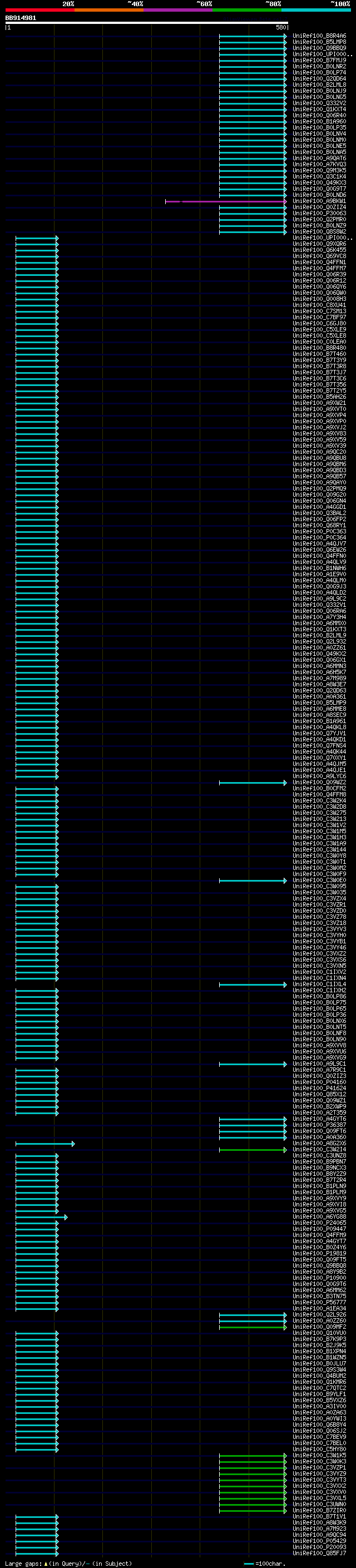The height and width of the screenshot is (1568, 356).
Task: Click the UniRef100_B0CFM2 hit label
Action: point(319,789)
